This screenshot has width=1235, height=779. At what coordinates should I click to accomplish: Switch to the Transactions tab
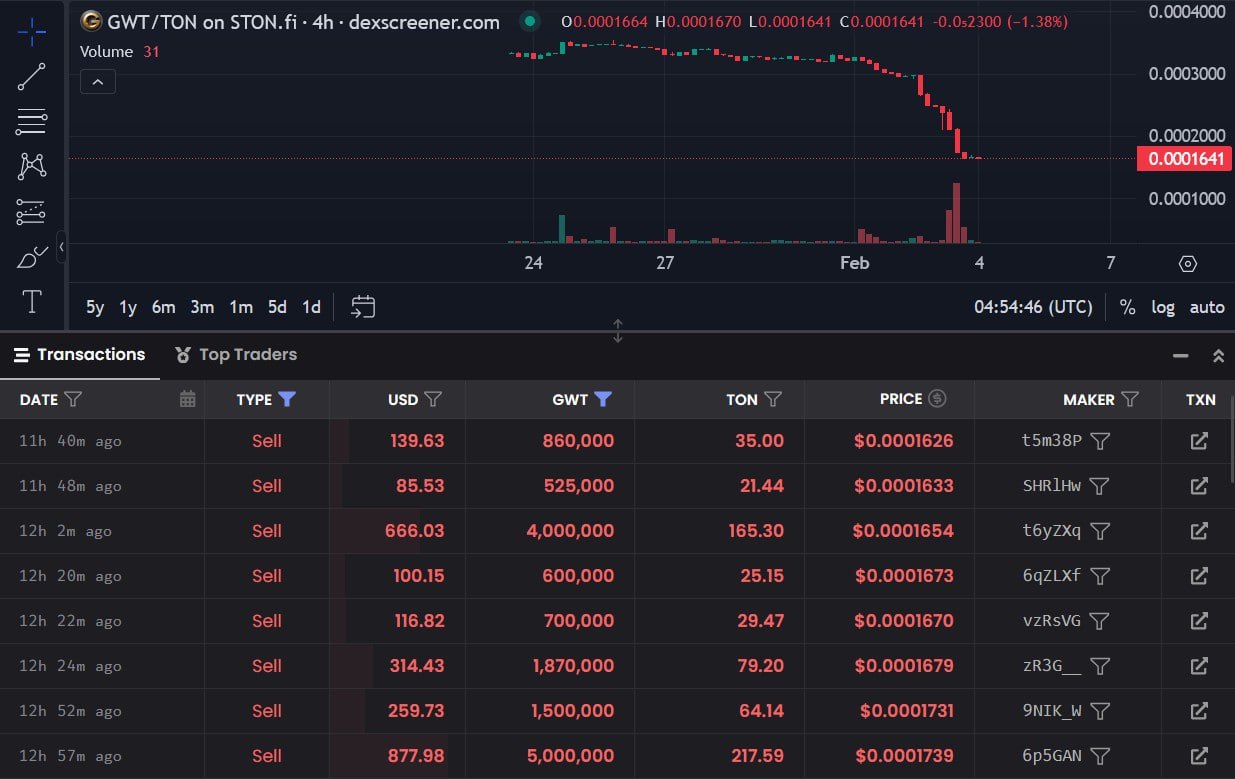(x=80, y=355)
